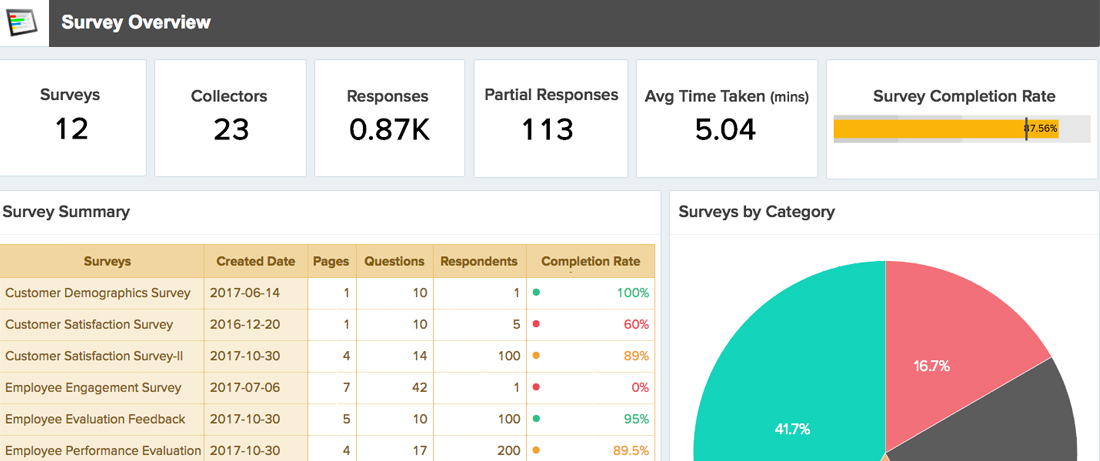Screen dimensions: 1100x461
Task: Click the date 2017-07-06
Action: [245, 387]
